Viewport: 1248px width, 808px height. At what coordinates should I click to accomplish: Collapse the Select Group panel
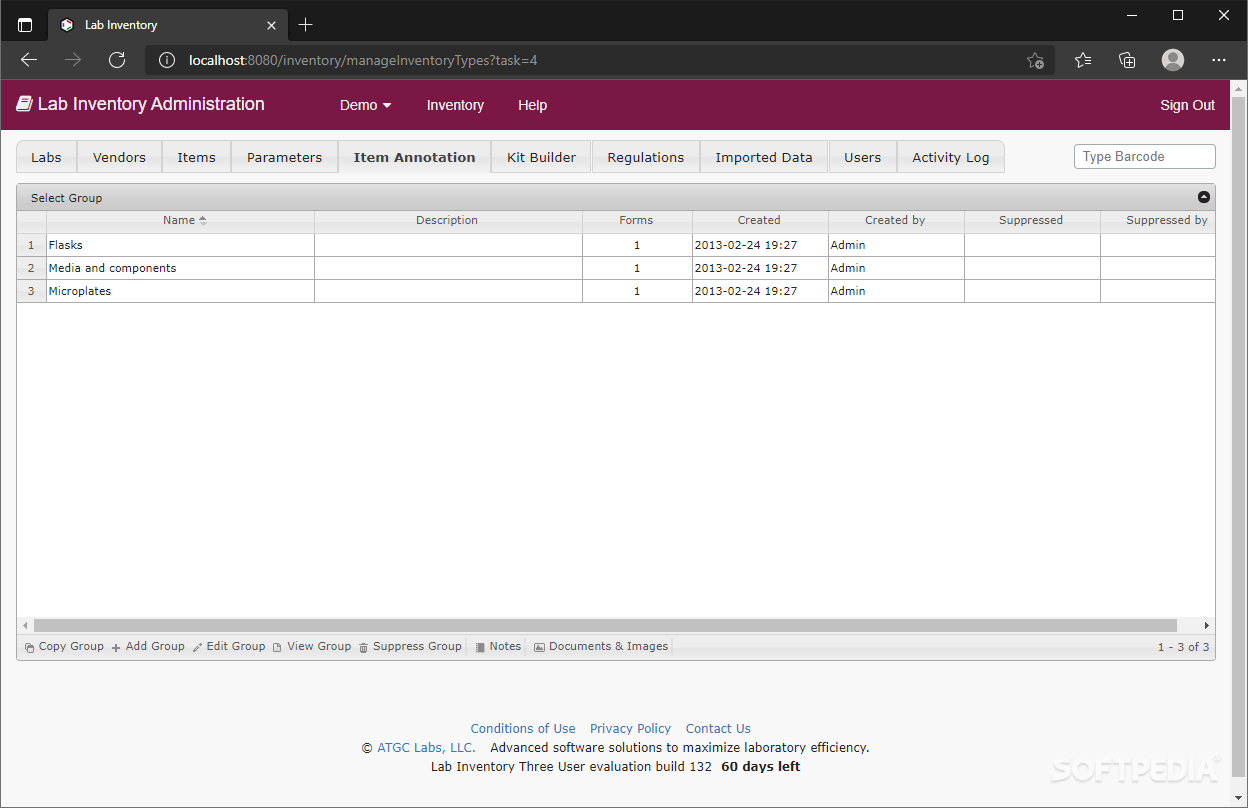click(1203, 197)
